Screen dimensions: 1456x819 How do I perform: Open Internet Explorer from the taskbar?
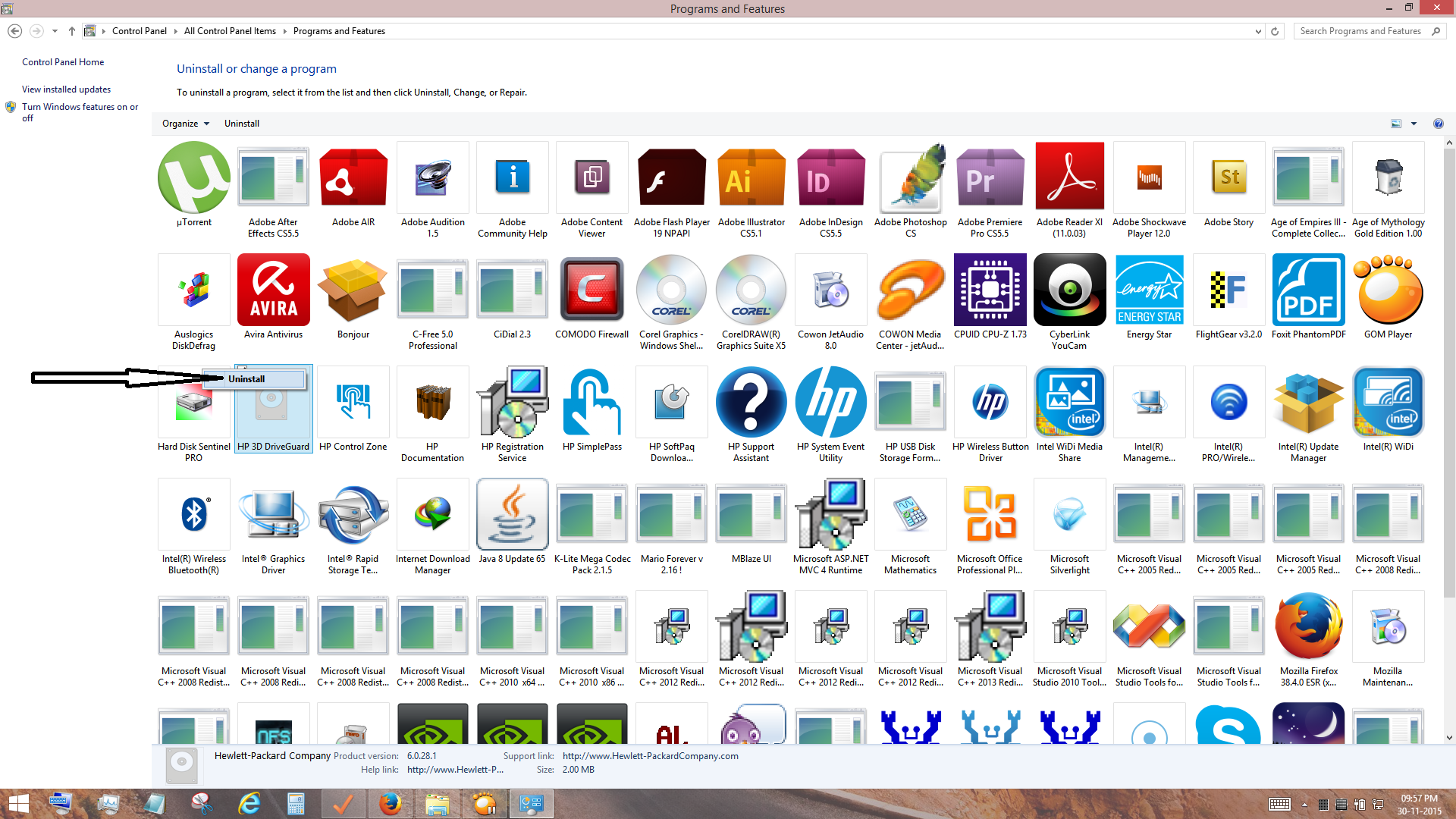click(249, 803)
